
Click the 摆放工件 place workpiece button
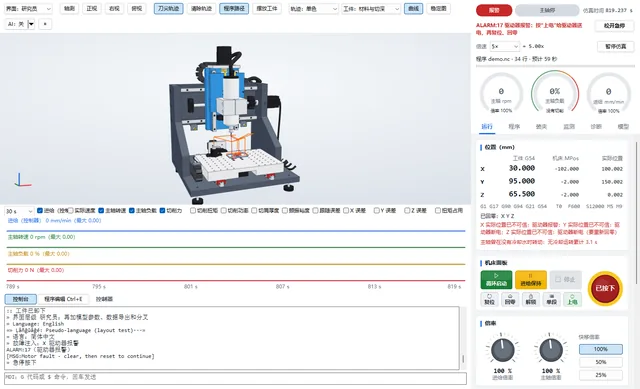(x=267, y=9)
